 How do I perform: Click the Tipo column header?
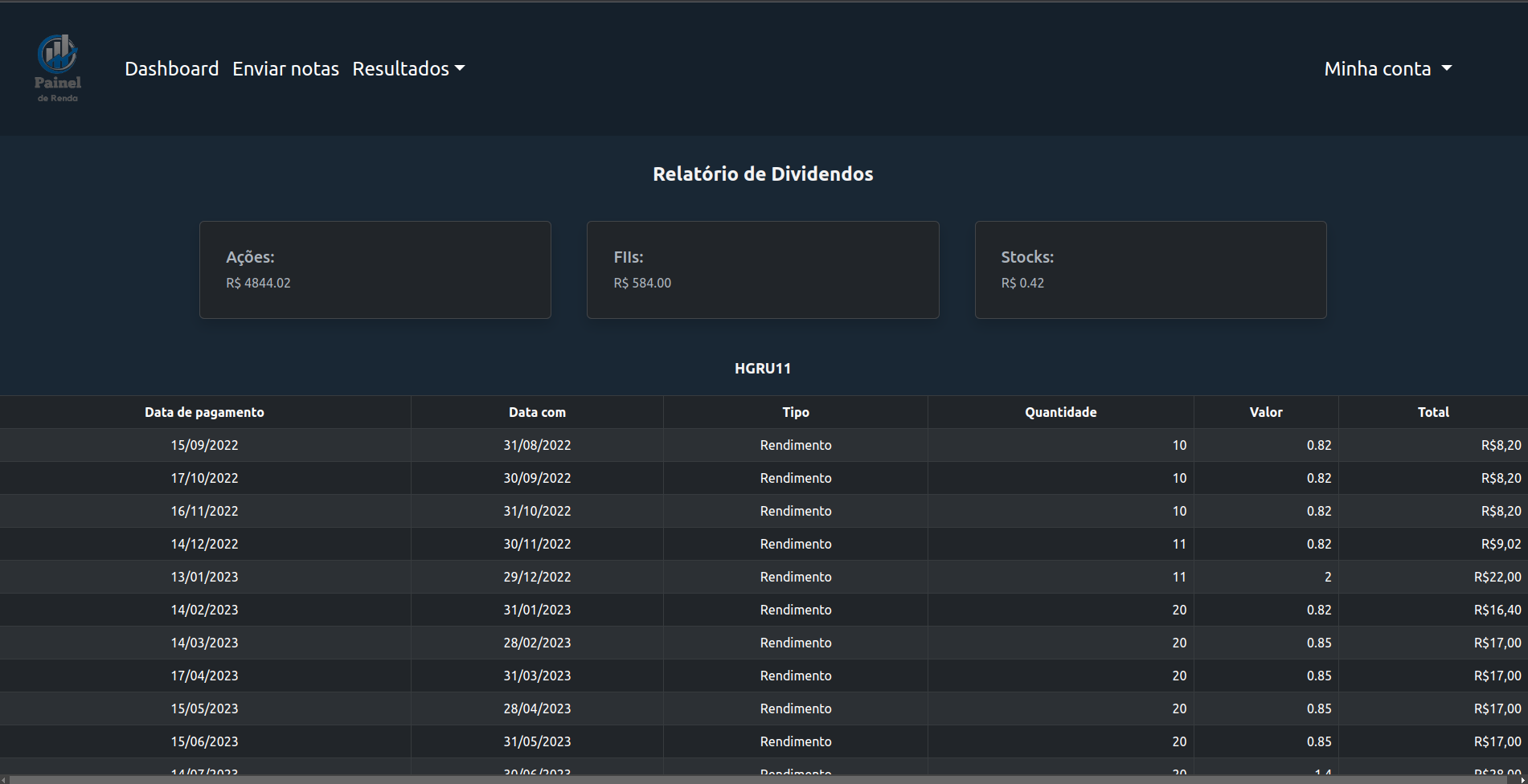[x=796, y=412]
